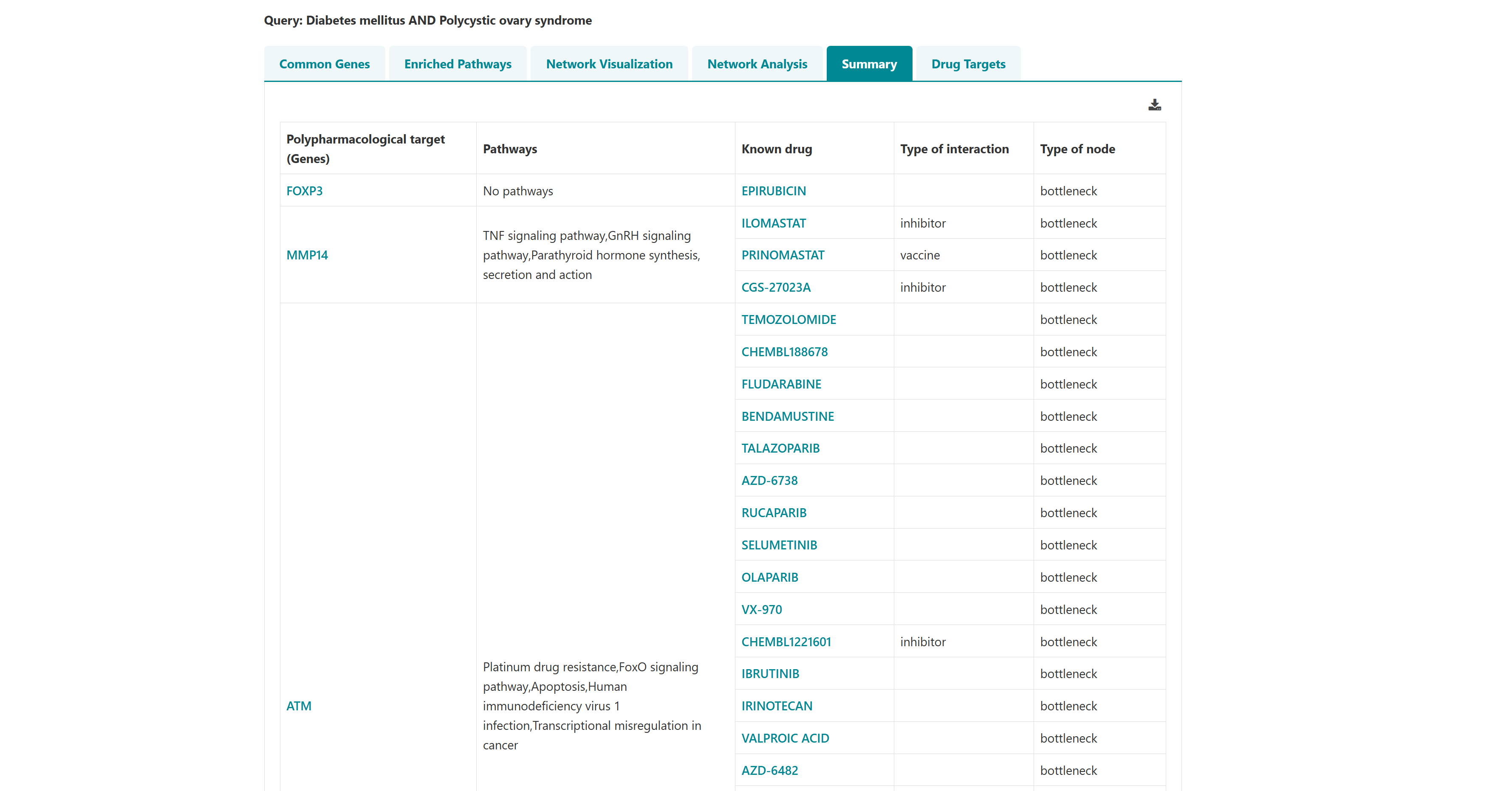Open the Network Visualization tab
This screenshot has width=1512, height=791.
click(609, 64)
